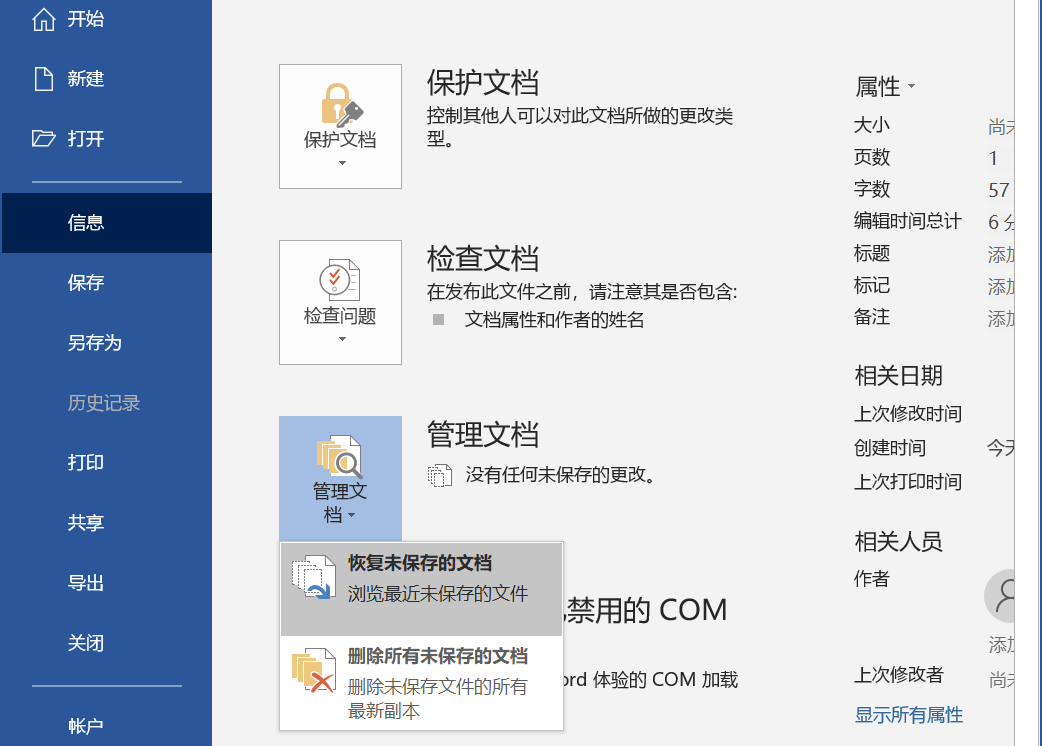Switch to the 打印 section in the sidebar
Screen dimensions: 1042x746
point(86,462)
